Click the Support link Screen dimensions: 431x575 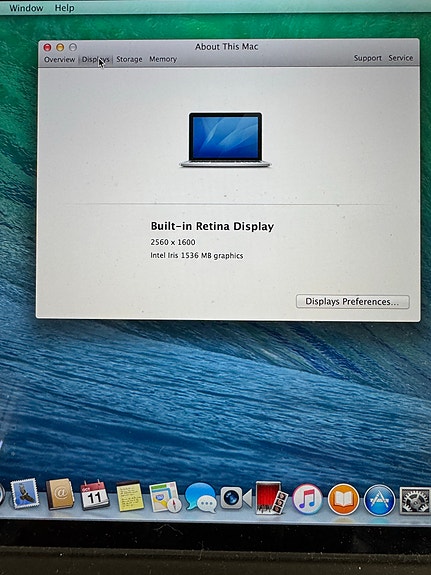(368, 58)
